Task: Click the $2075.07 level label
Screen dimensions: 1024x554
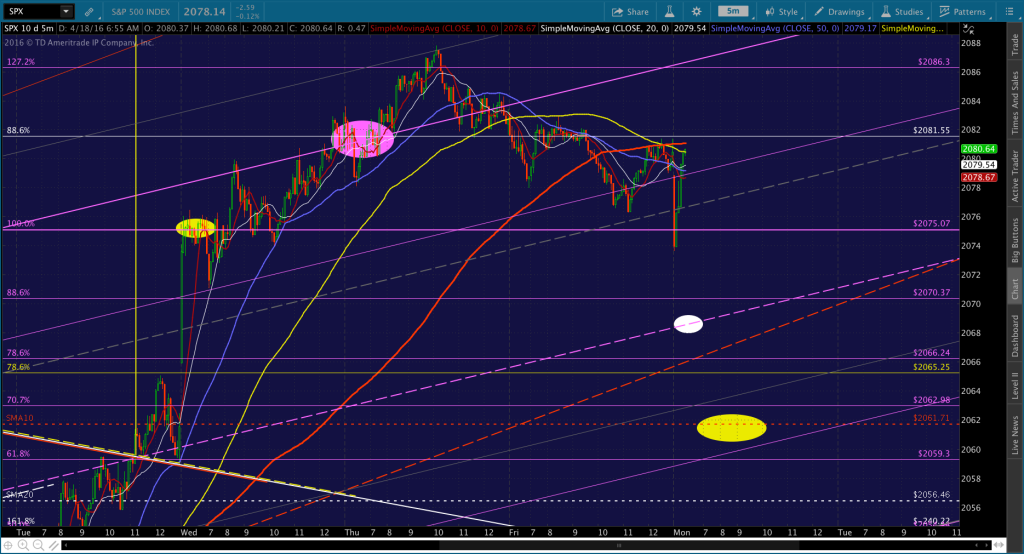Action: click(931, 223)
